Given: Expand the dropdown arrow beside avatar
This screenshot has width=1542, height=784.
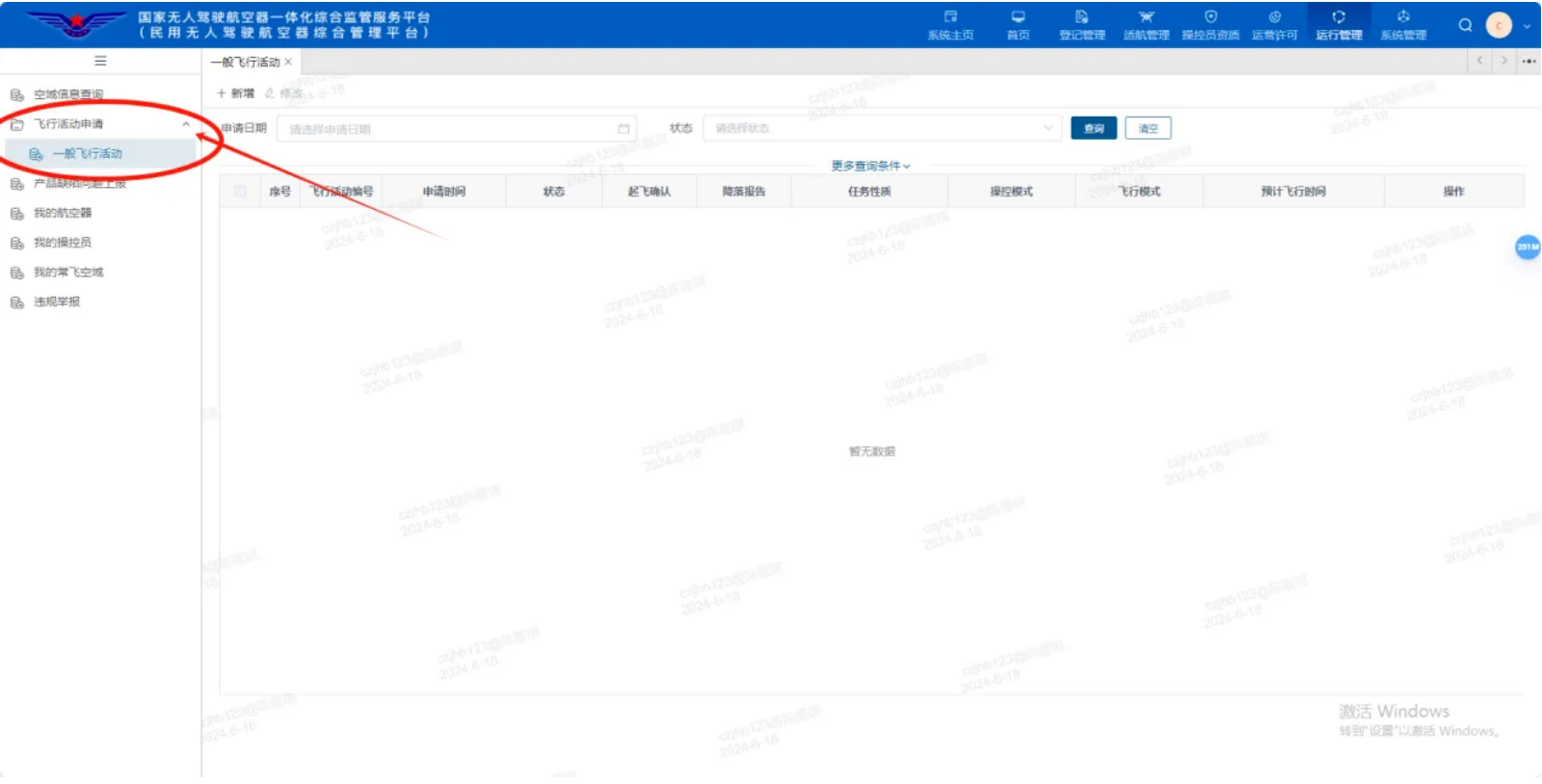Looking at the screenshot, I should [1527, 26].
